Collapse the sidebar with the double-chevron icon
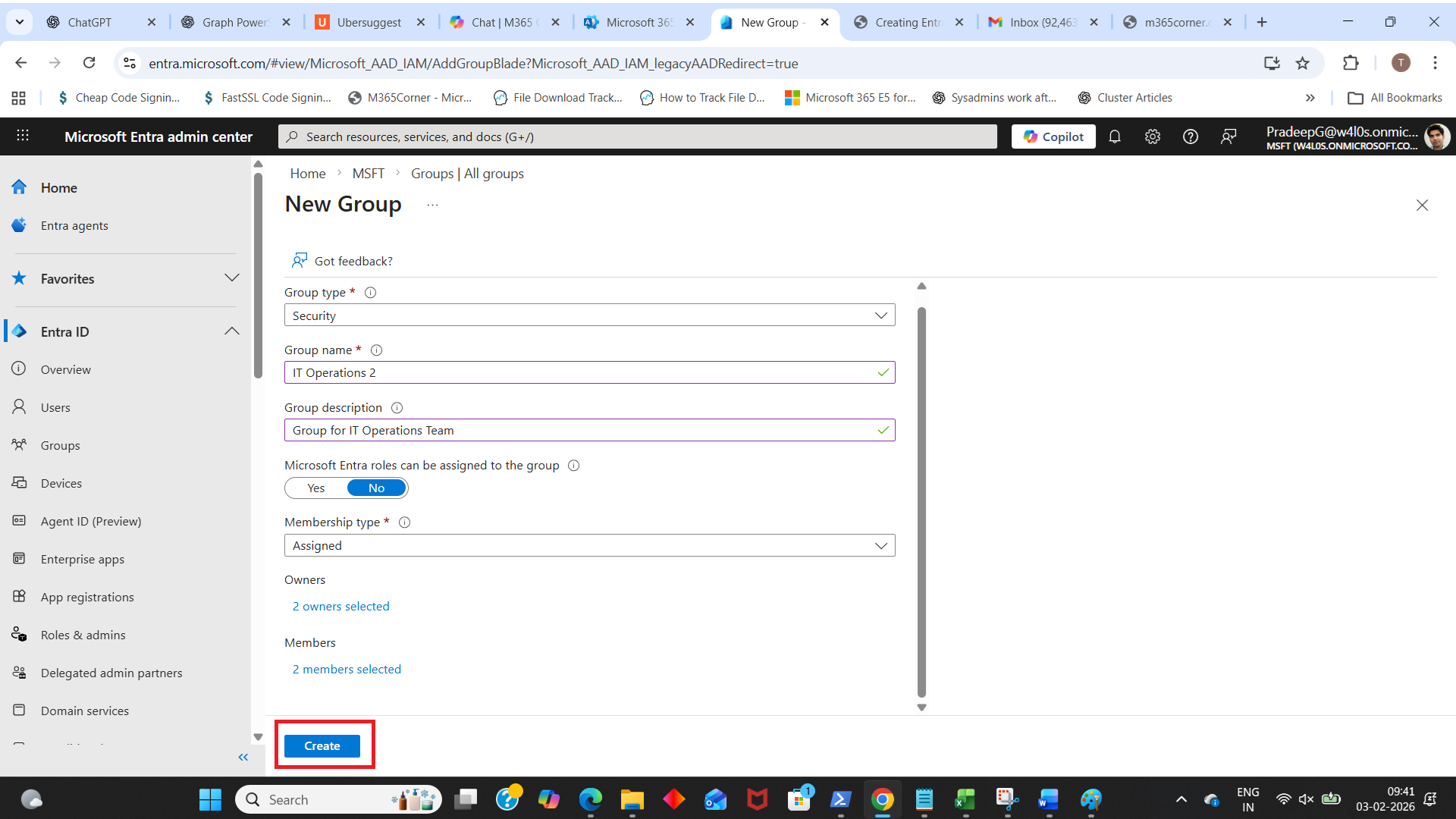1456x819 pixels. (x=243, y=757)
